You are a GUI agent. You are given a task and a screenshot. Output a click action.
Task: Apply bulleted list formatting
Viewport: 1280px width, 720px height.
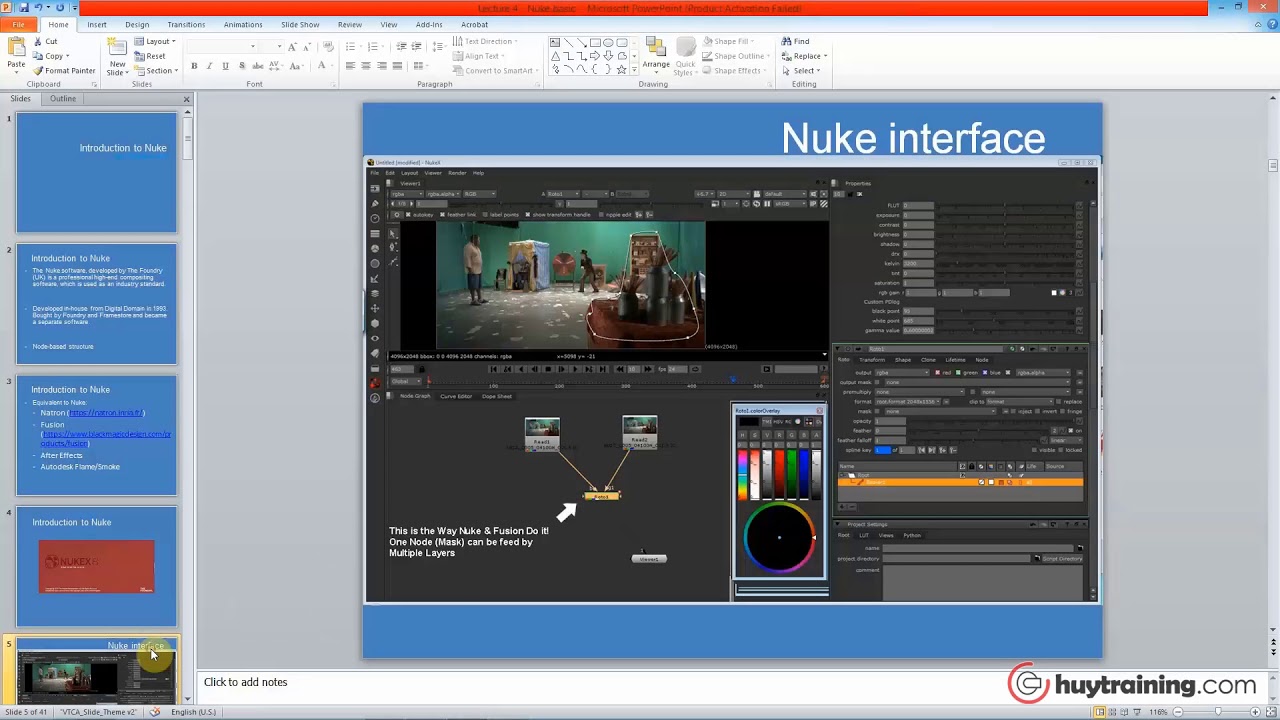[351, 46]
